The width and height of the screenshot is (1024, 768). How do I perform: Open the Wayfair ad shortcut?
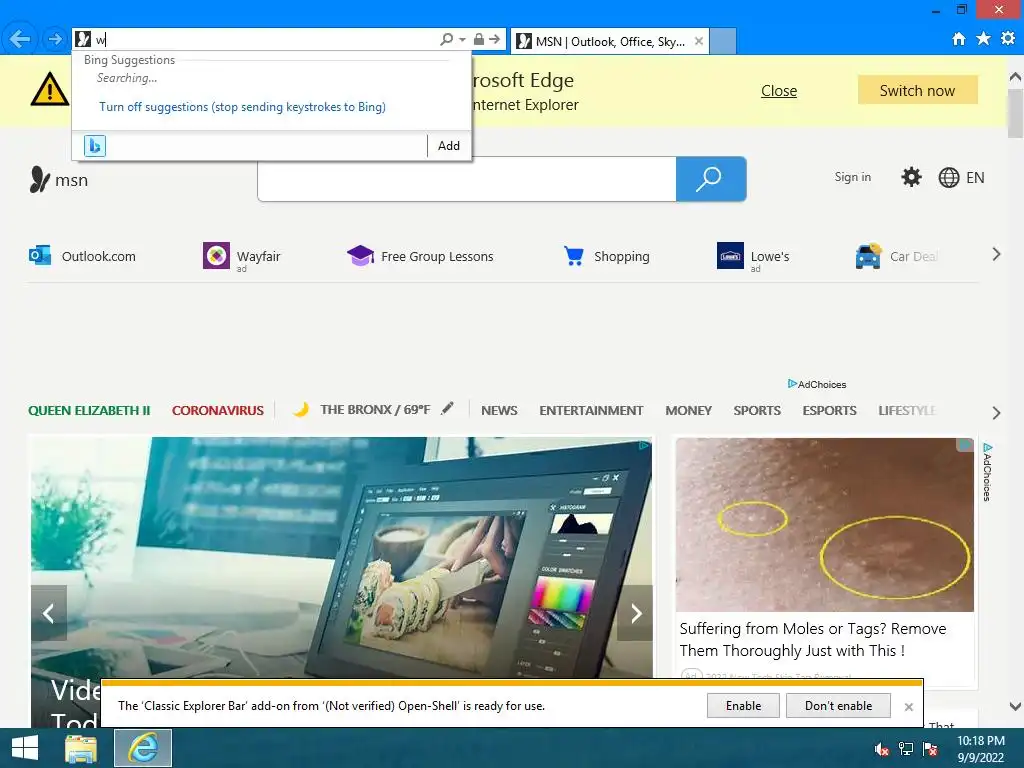(242, 256)
